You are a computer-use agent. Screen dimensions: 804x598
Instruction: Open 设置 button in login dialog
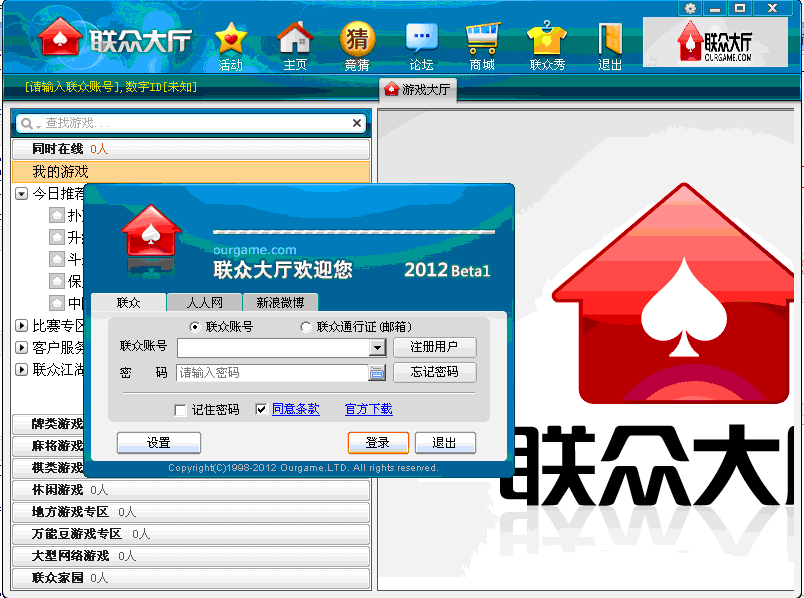coord(158,443)
